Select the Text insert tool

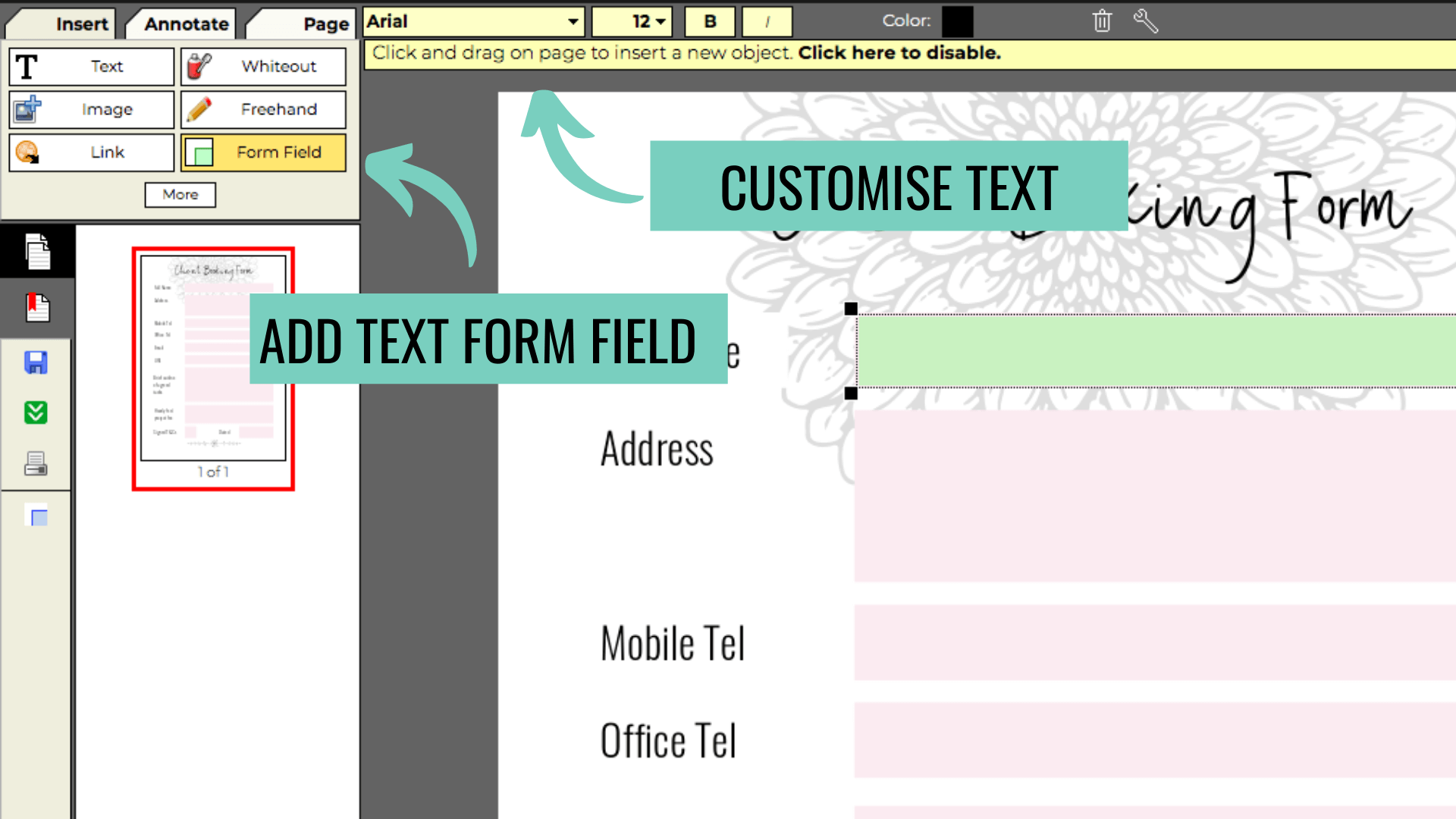tap(91, 67)
